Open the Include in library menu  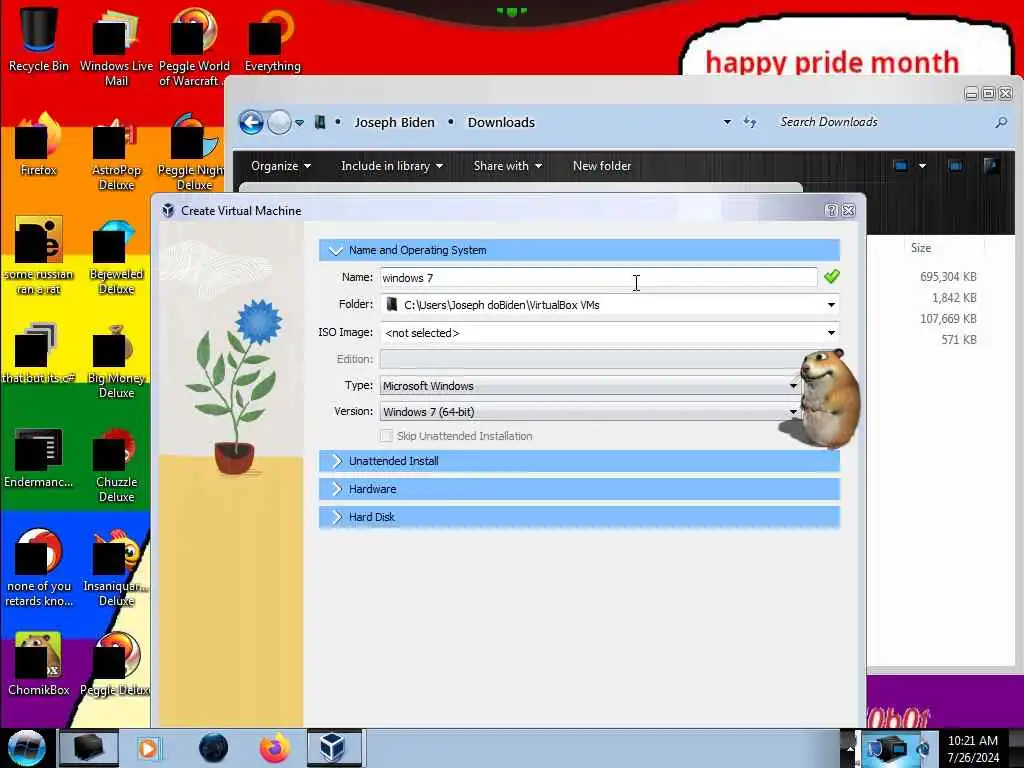coord(392,166)
